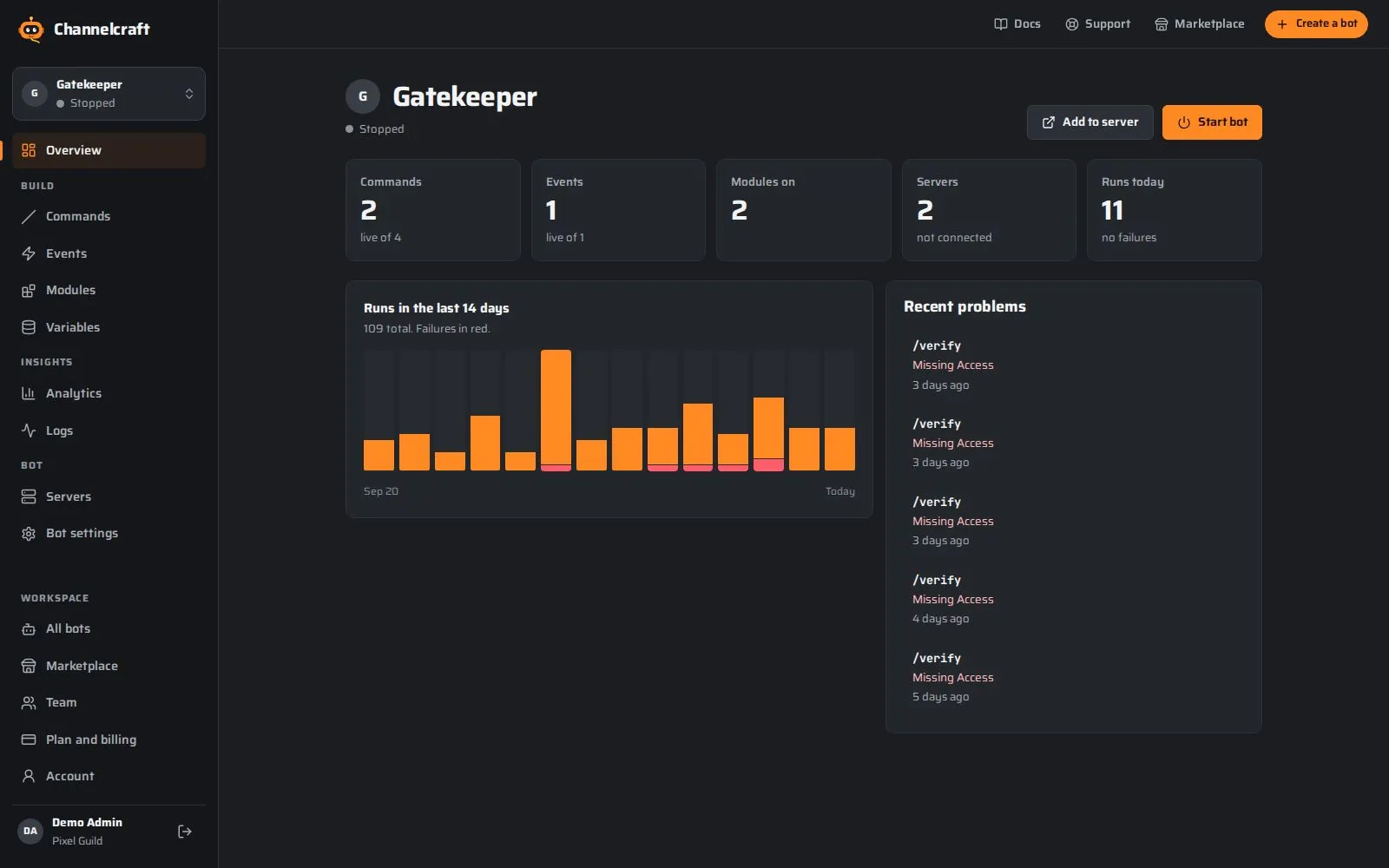Open the Analytics section label
The height and width of the screenshot is (868, 1389).
tap(74, 393)
